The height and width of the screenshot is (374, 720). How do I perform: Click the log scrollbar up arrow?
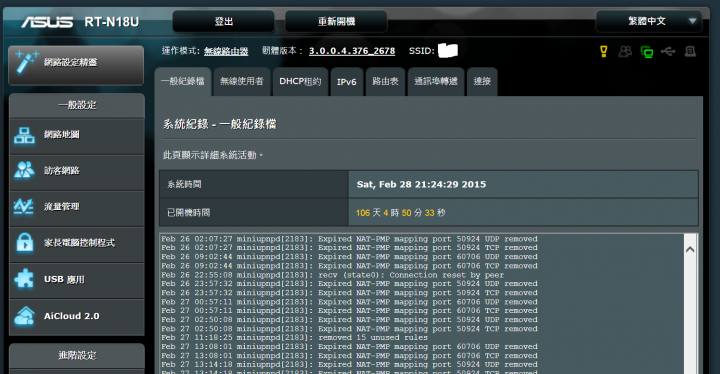tap(690, 249)
